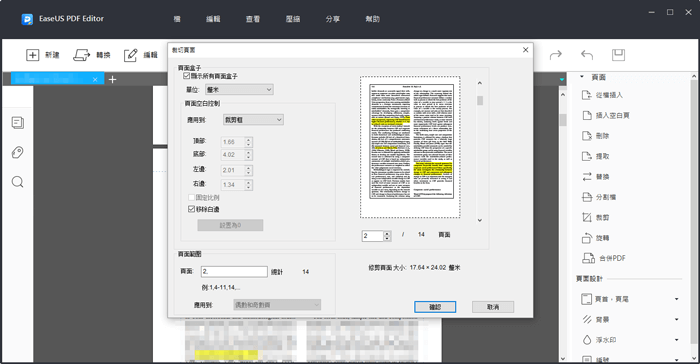Click the crop preview page thumbnail
The width and height of the screenshot is (700, 364).
[x=410, y=147]
